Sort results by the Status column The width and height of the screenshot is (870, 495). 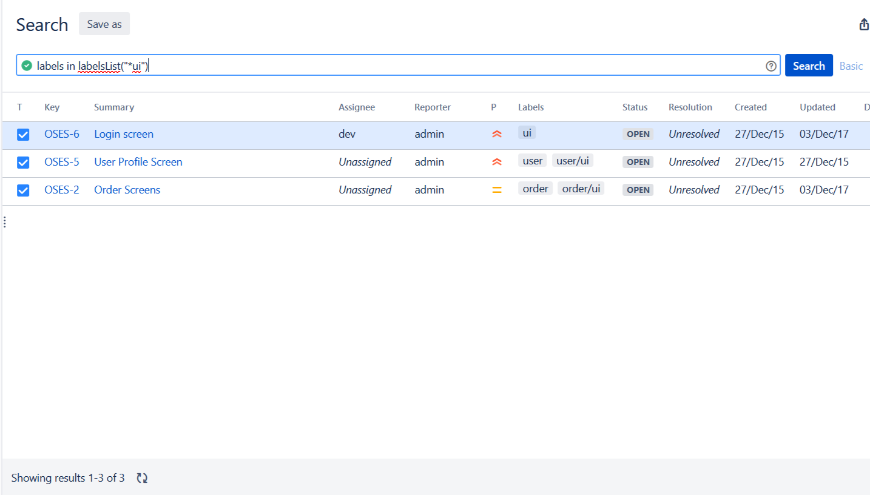click(635, 107)
